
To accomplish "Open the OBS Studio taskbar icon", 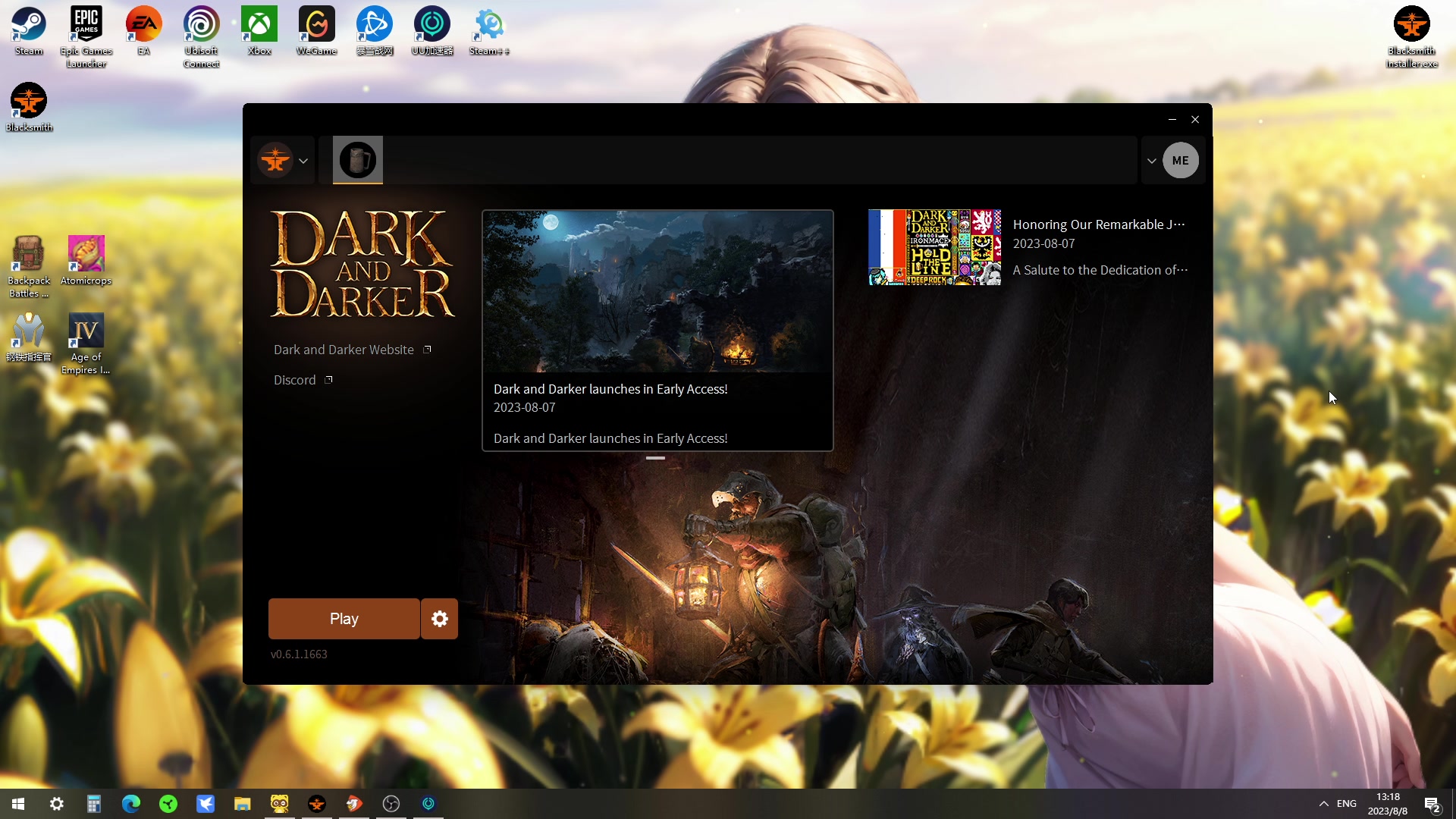I will click(391, 804).
